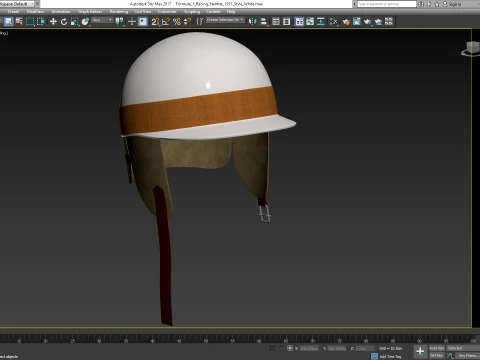The image size is (480, 360).
Task: Open the Mirror tool
Action: [252, 22]
